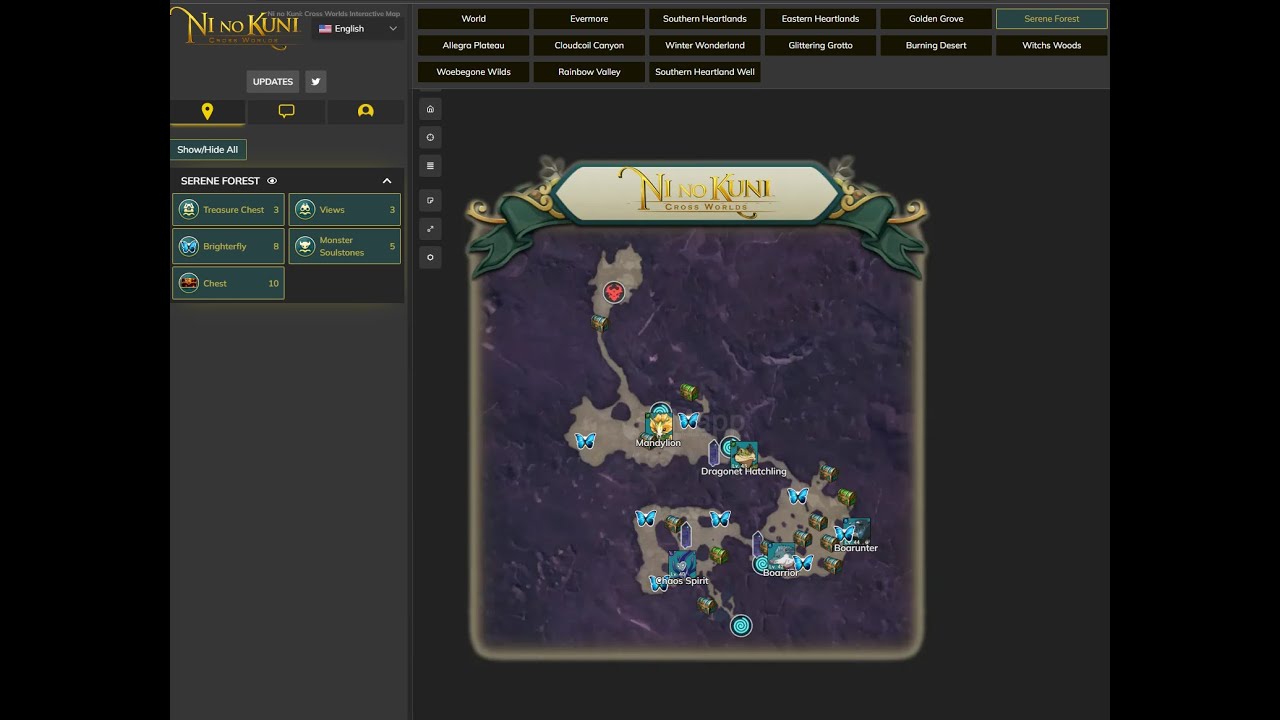Image resolution: width=1280 pixels, height=720 pixels.
Task: Open the Southern Heartland Well tab
Action: pyautogui.click(x=705, y=72)
